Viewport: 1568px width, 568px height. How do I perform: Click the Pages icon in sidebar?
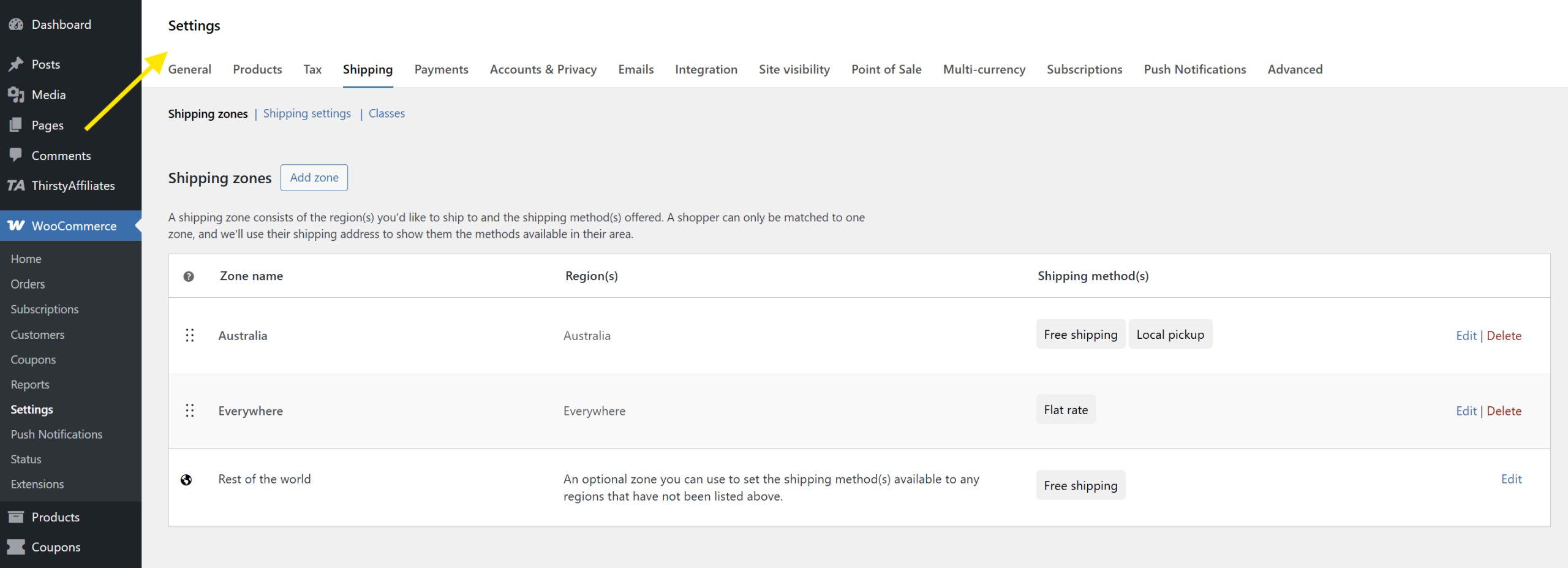pyautogui.click(x=16, y=125)
